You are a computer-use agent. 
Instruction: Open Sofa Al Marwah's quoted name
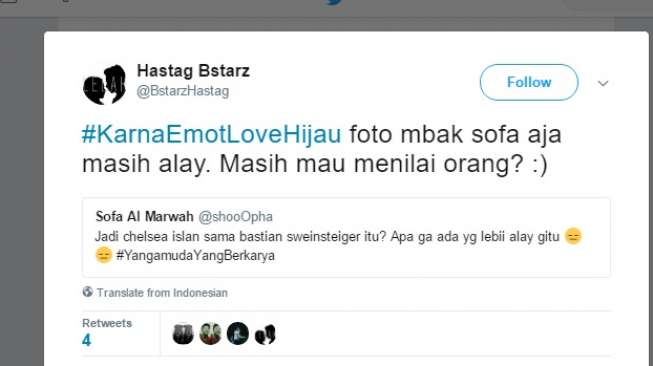pos(145,217)
